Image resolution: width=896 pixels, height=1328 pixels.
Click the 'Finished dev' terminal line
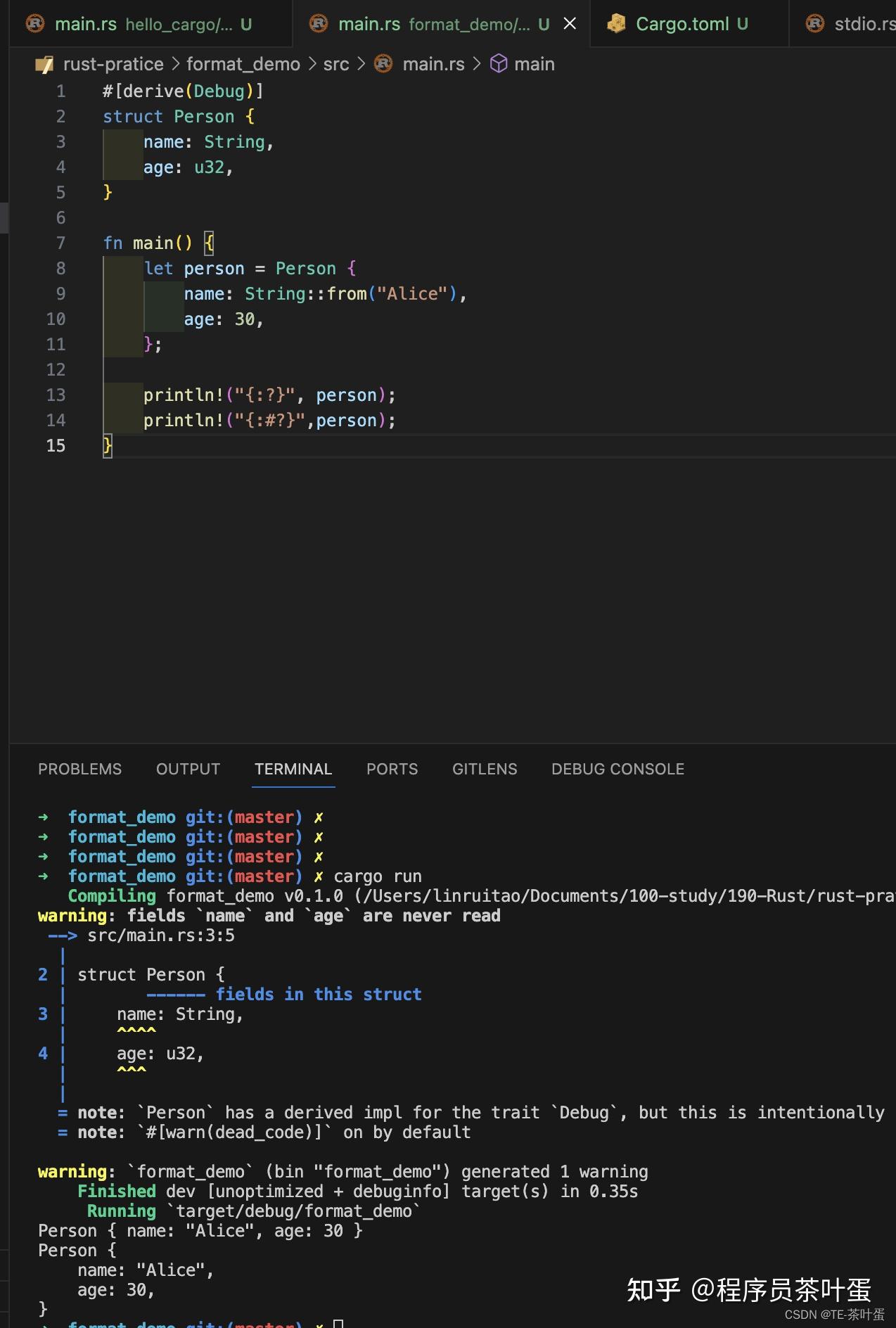pos(357,1192)
